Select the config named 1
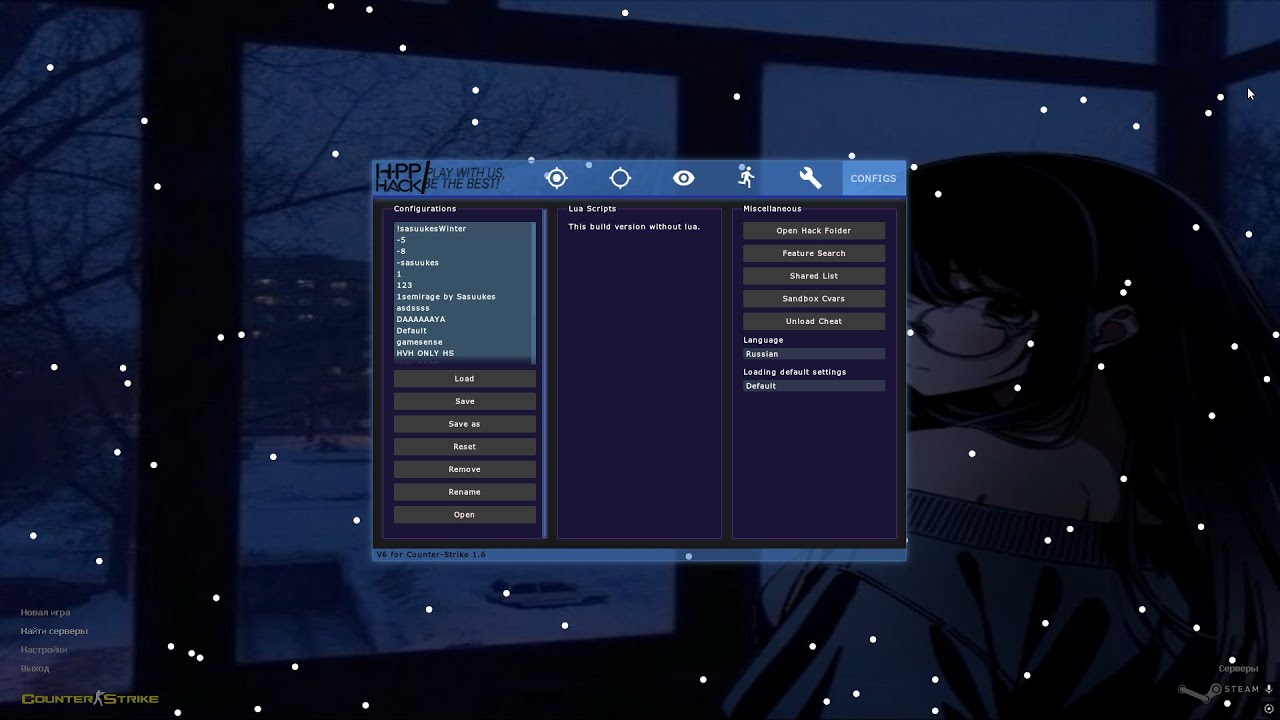1280x720 pixels. click(x=463, y=274)
